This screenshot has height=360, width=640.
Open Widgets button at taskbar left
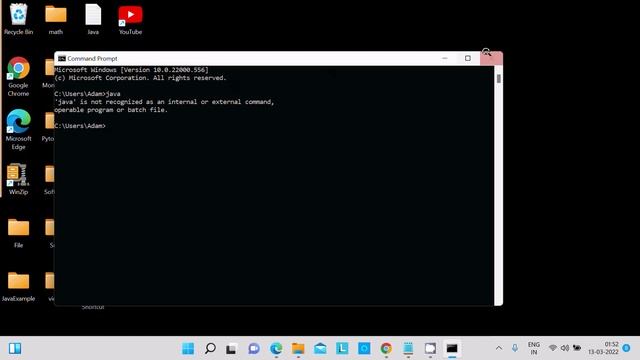[x=15, y=348]
